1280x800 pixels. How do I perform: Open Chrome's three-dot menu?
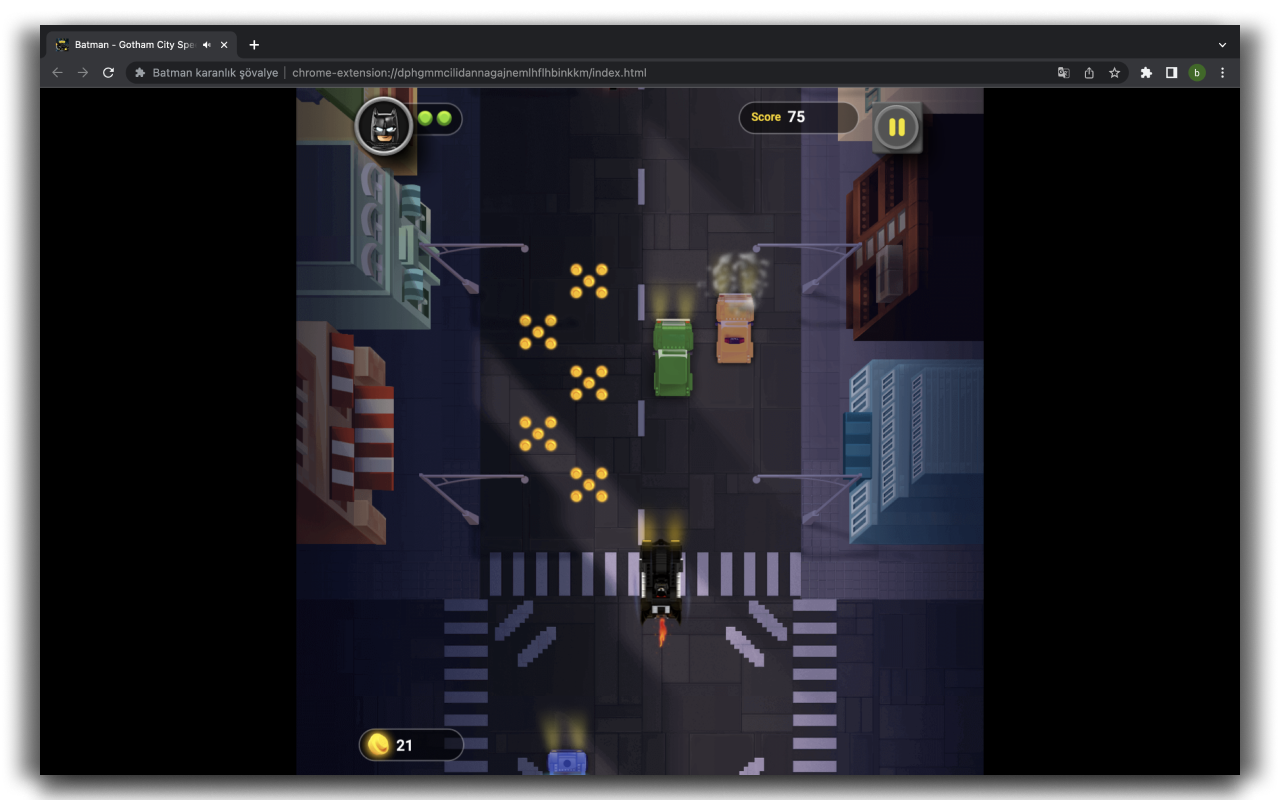click(x=1222, y=72)
